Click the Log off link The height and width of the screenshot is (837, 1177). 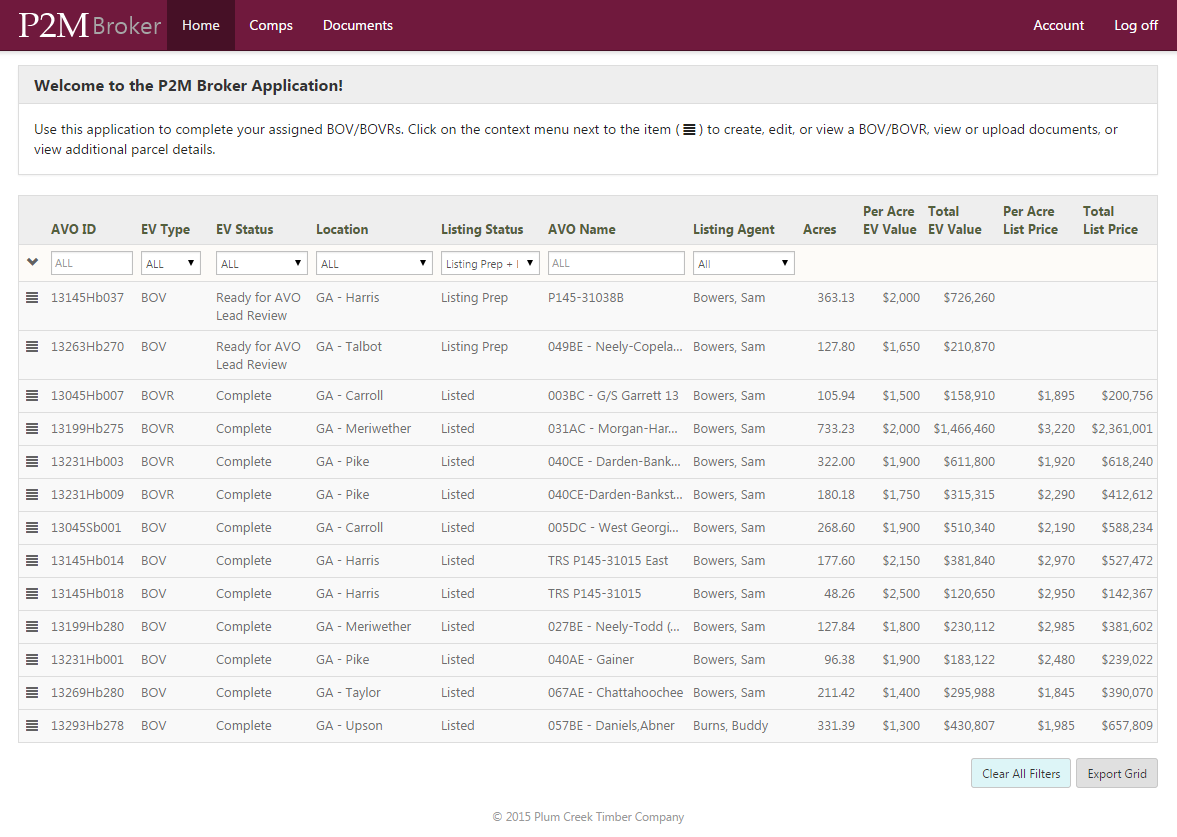point(1136,26)
